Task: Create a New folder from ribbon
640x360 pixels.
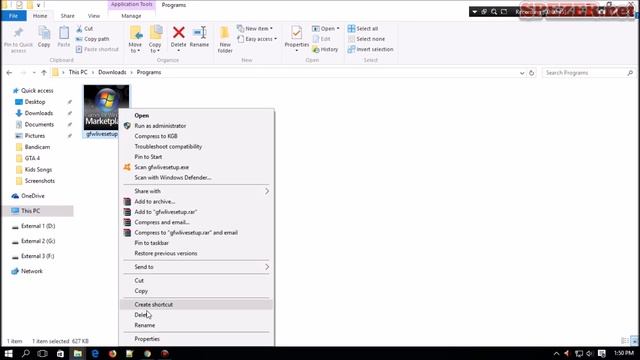Action: tap(225, 40)
